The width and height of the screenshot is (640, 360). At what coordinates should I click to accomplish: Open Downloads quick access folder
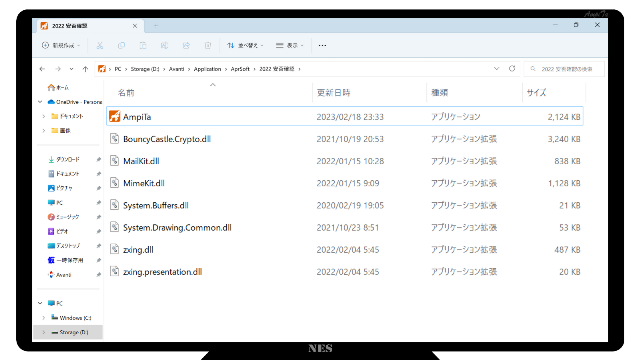coord(64,159)
